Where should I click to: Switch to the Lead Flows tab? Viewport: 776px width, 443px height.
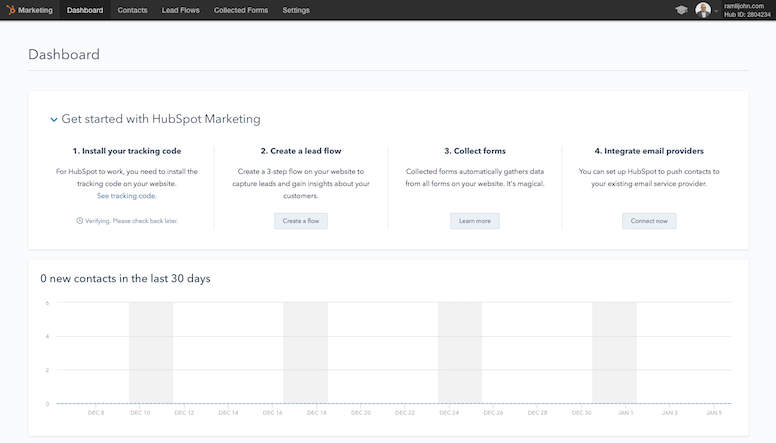point(181,10)
